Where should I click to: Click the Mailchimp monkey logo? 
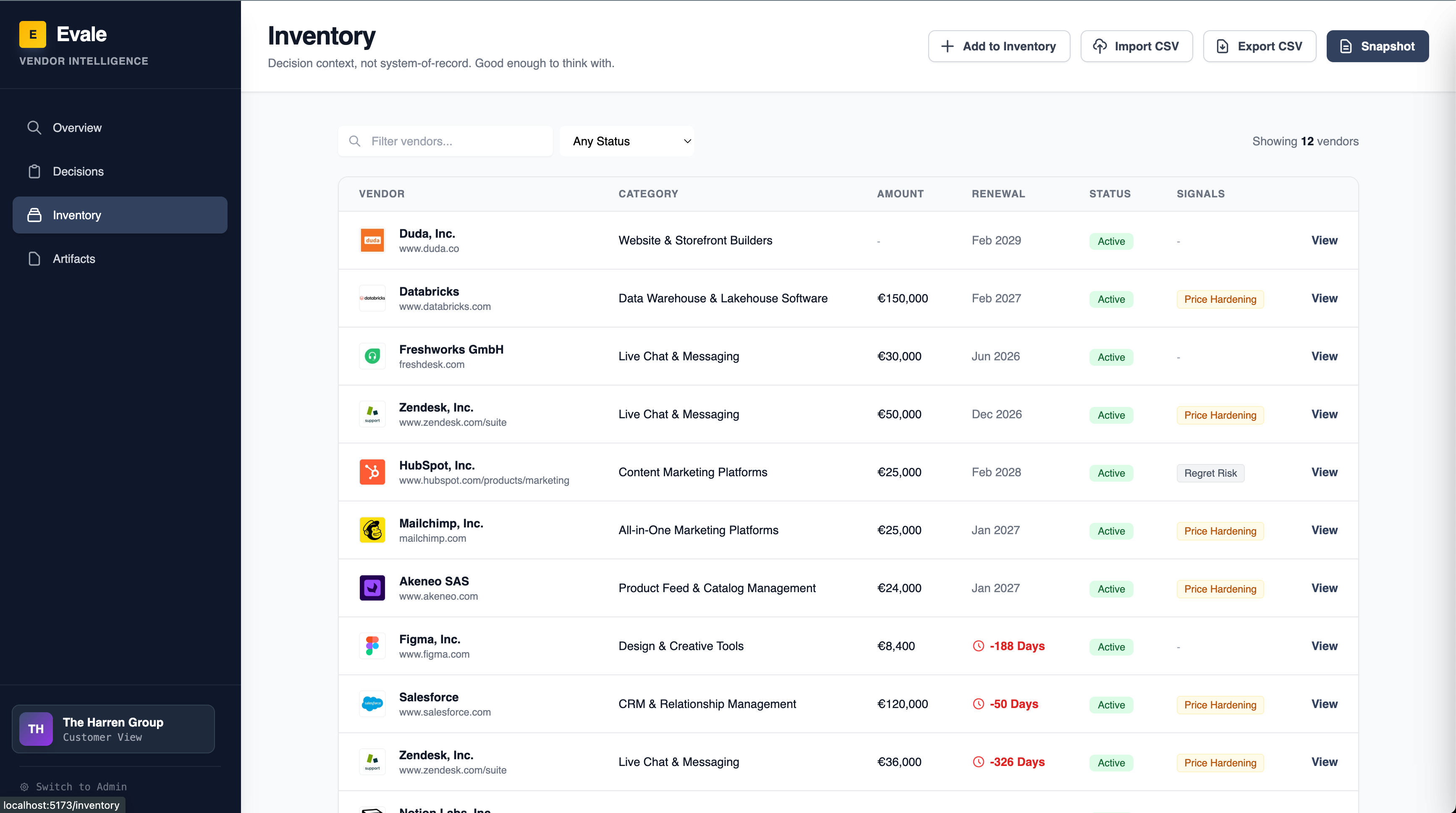point(372,530)
